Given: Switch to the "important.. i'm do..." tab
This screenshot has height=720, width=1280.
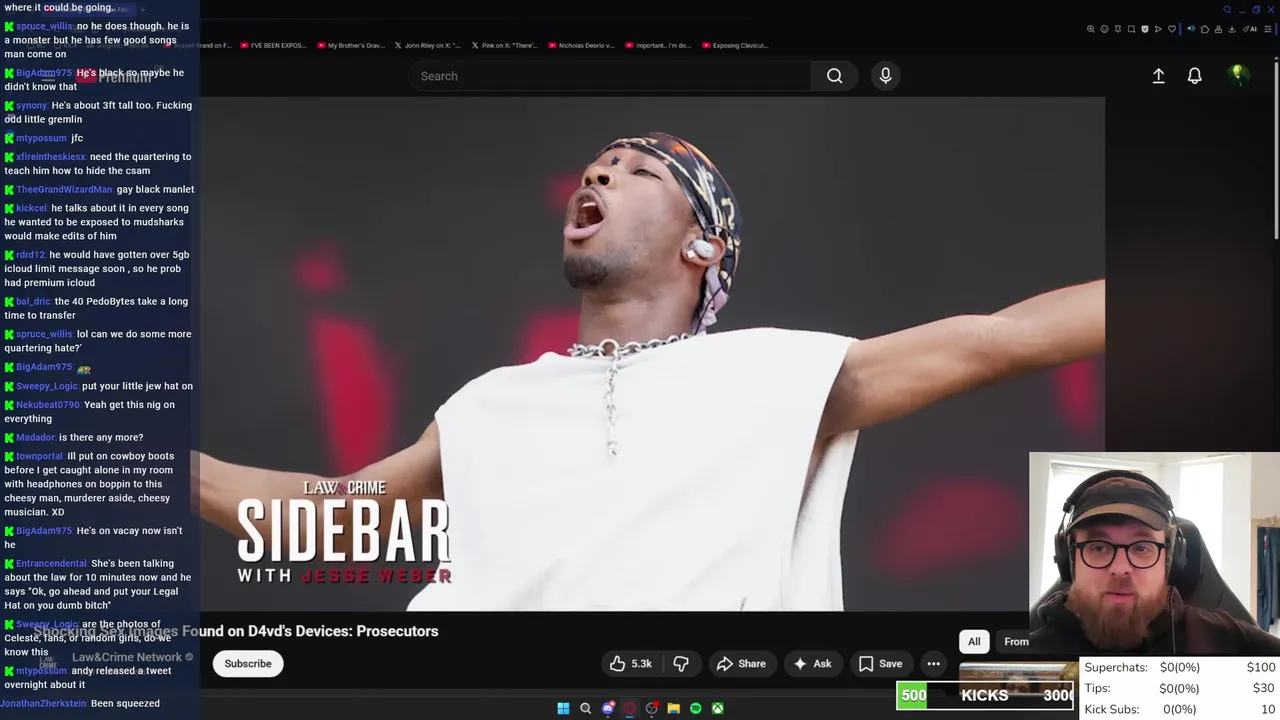Looking at the screenshot, I should (659, 45).
